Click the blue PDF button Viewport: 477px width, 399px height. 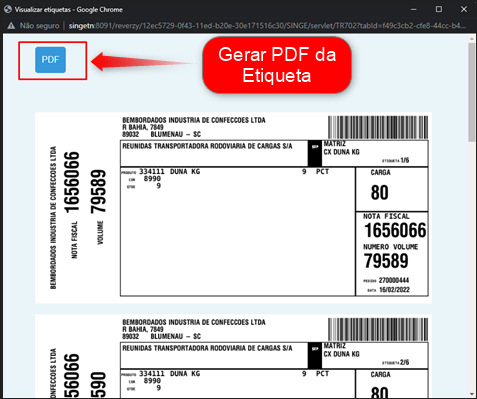[x=50, y=60]
